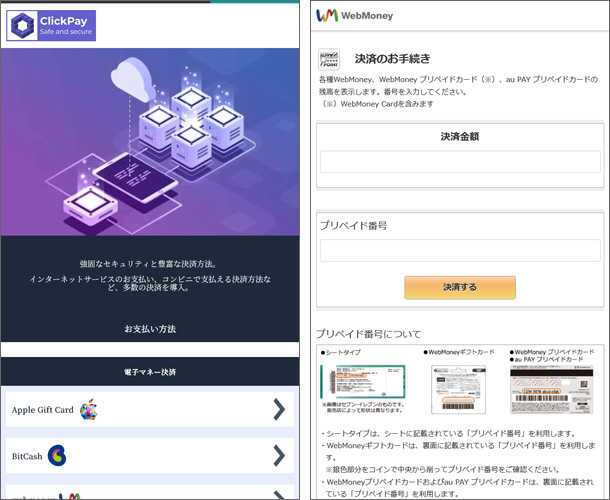Viewport: 610px width, 500px height.
Task: Click the WebMoneyギフトカード sample image
Action: [458, 389]
